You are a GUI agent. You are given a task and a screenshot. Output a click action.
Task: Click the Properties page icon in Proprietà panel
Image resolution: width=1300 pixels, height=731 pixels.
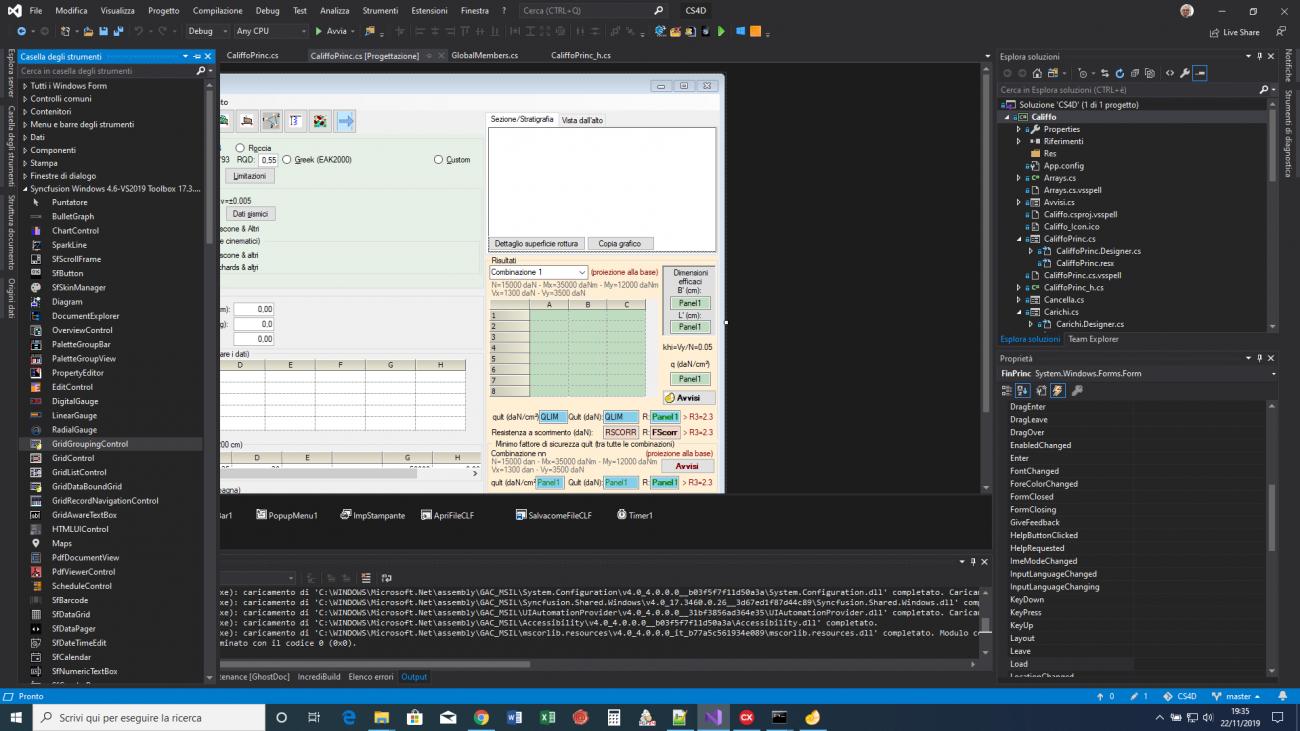[x=1041, y=390]
